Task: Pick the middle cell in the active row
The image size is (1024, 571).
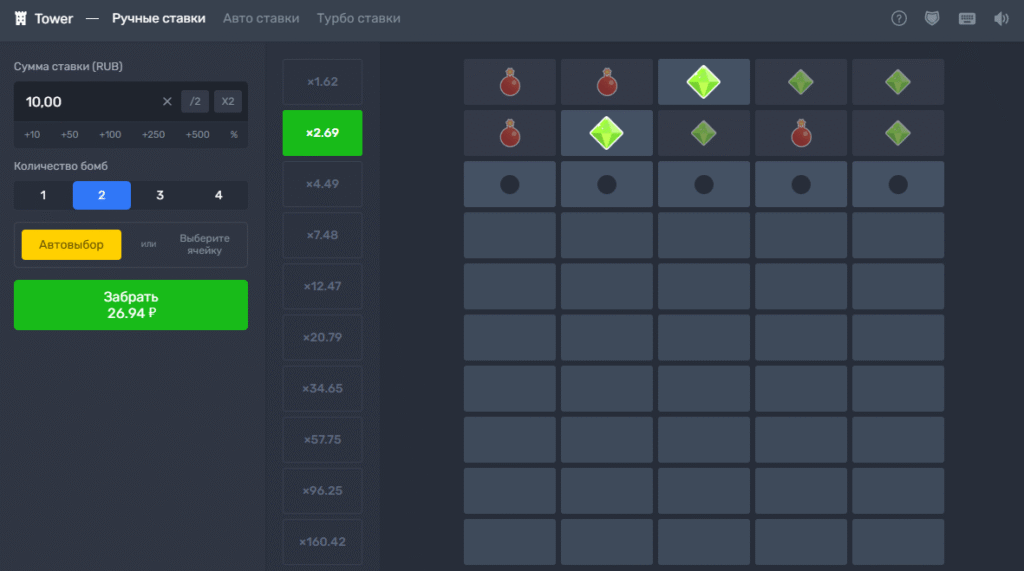Action: (x=704, y=184)
